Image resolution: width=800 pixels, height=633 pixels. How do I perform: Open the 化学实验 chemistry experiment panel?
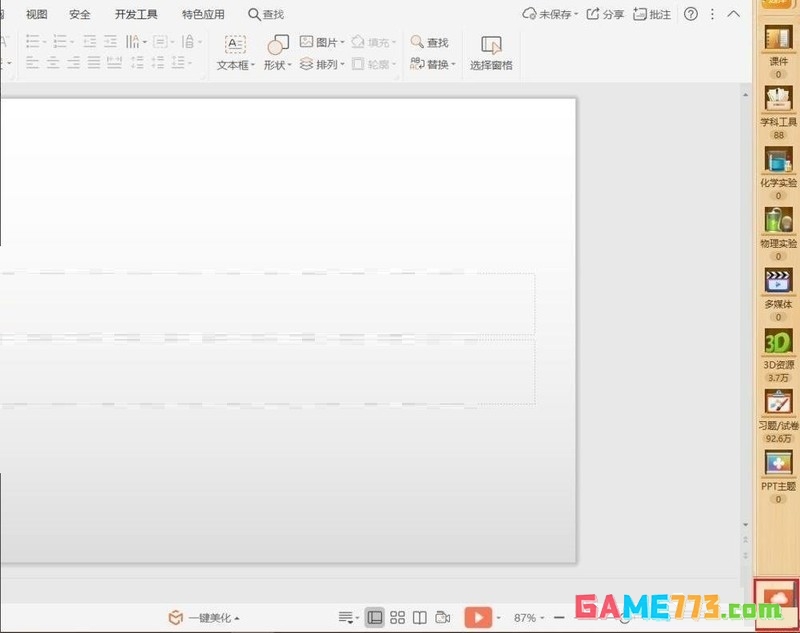click(x=778, y=161)
